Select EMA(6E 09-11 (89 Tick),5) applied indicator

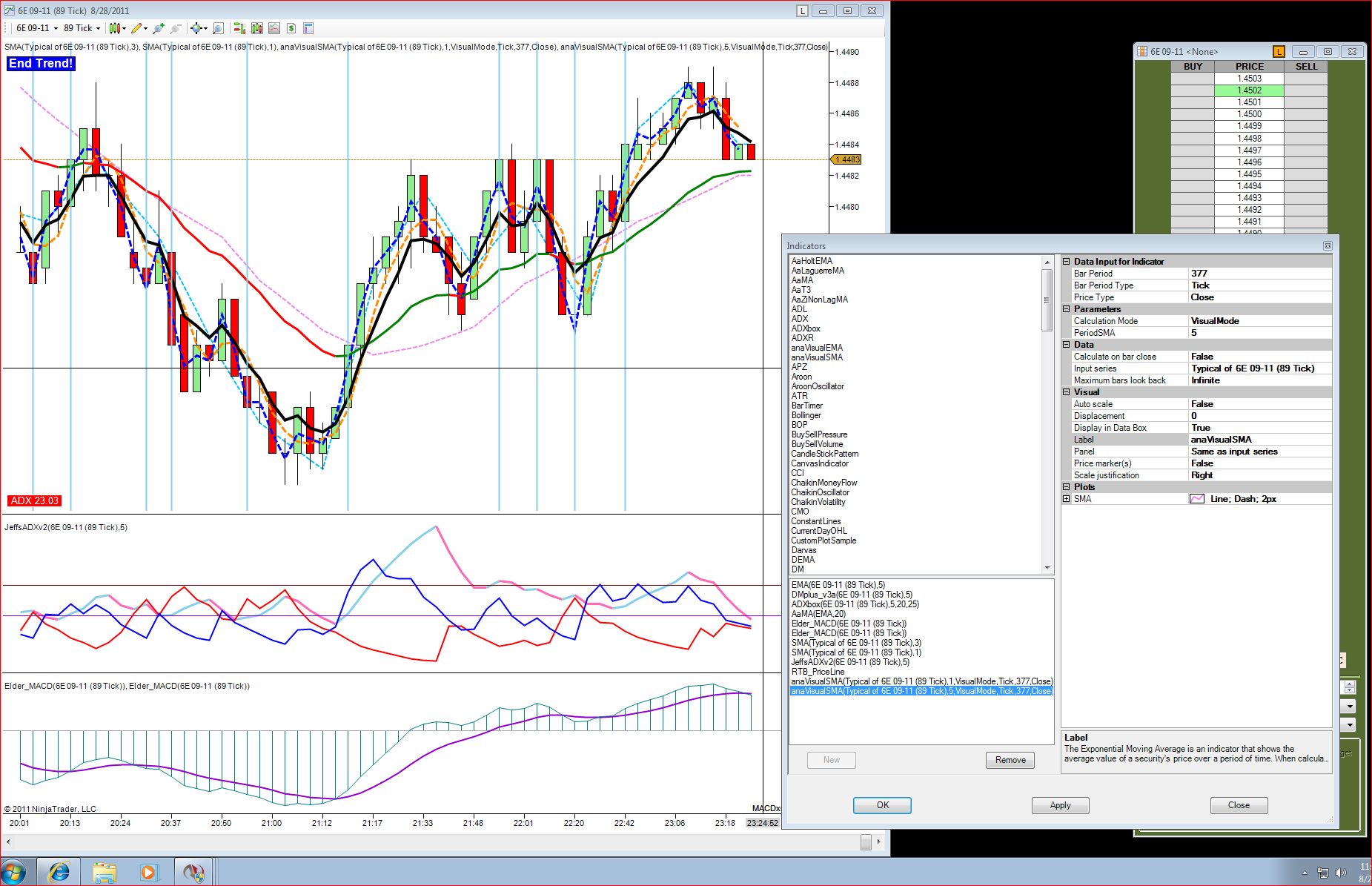point(838,585)
